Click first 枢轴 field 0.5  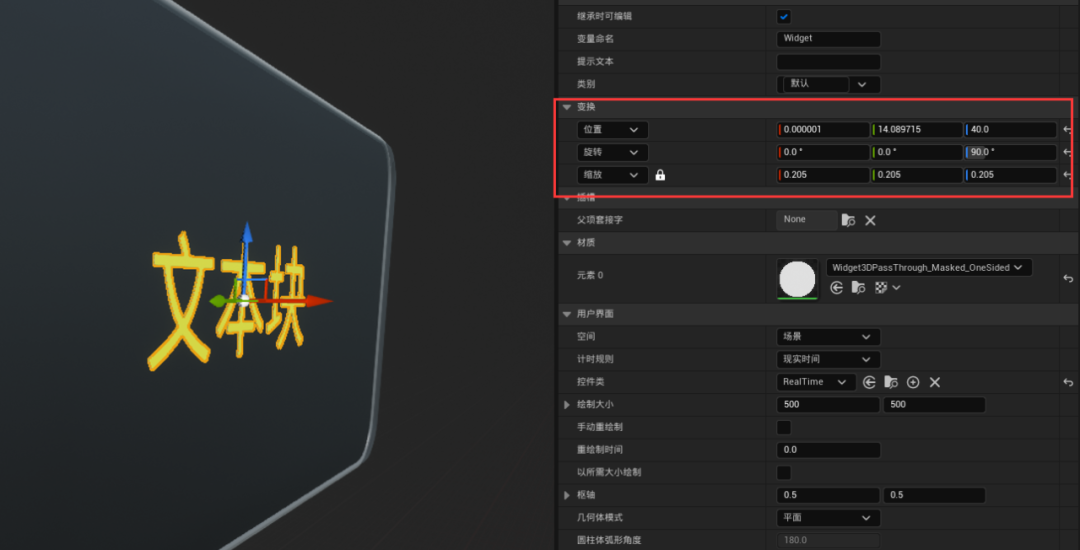828,495
